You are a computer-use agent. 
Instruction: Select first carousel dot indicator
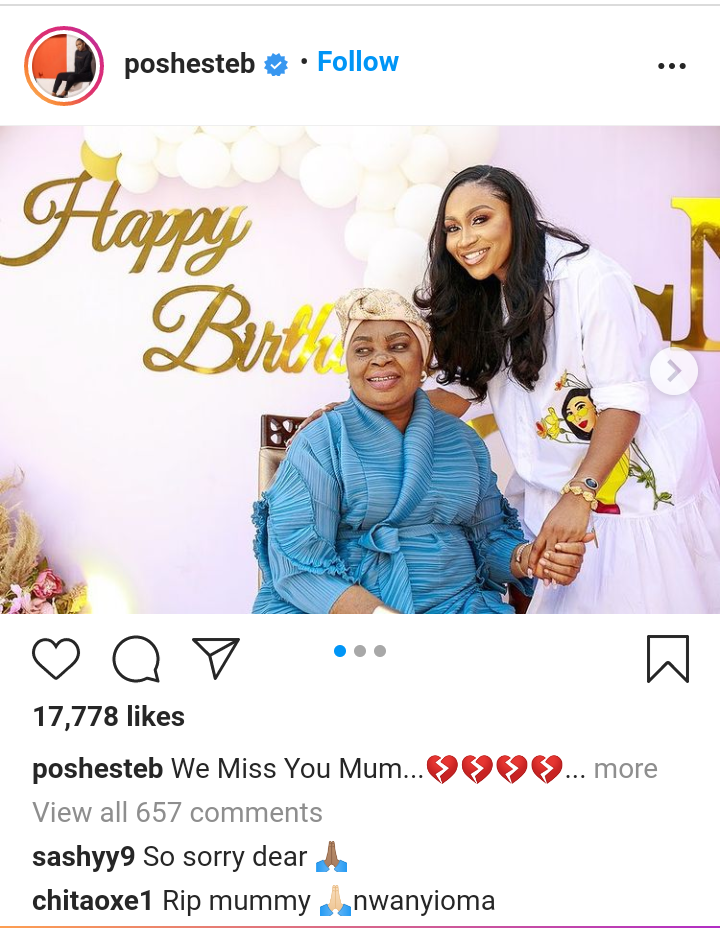pyautogui.click(x=340, y=651)
